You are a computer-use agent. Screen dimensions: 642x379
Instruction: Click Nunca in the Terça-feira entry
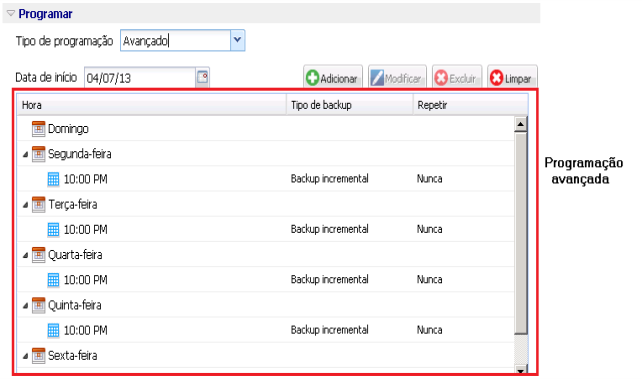430,229
